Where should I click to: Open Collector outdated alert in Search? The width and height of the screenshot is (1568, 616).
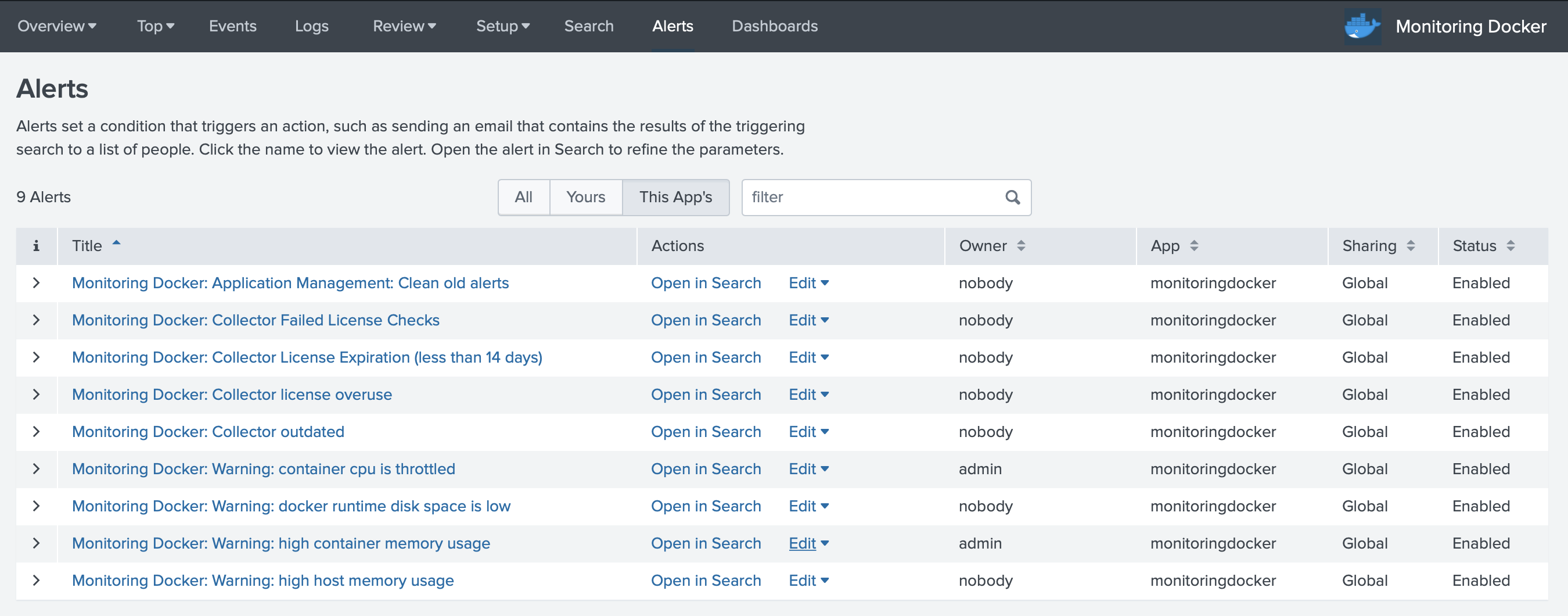point(706,431)
